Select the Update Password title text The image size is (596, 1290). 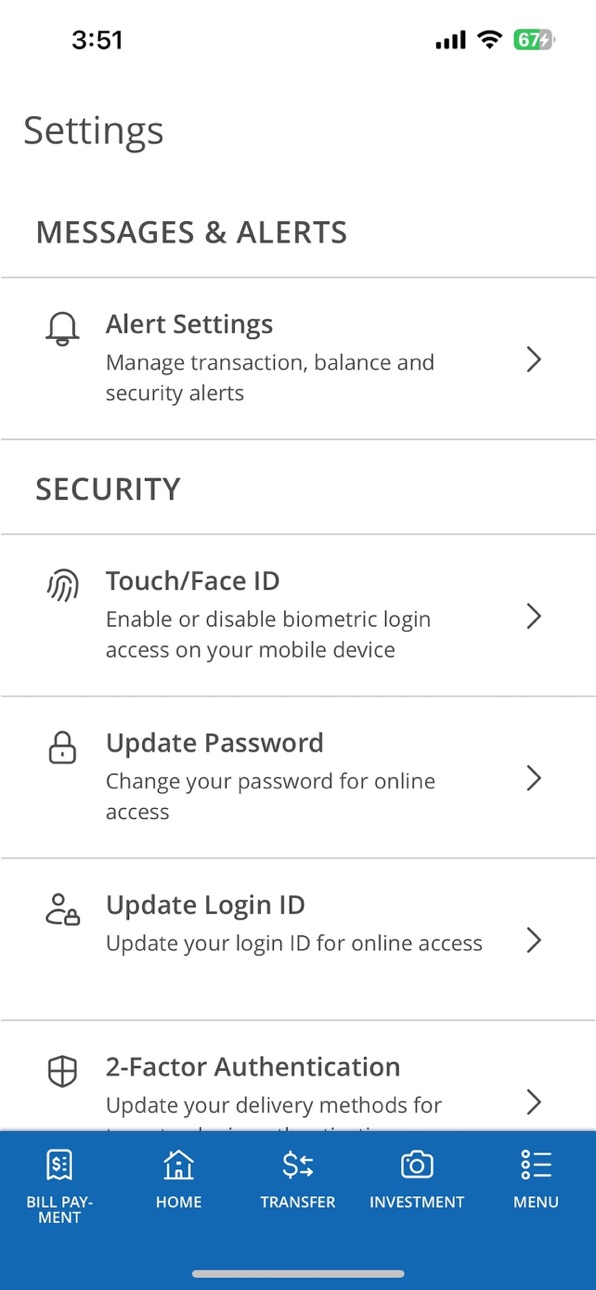point(215,743)
